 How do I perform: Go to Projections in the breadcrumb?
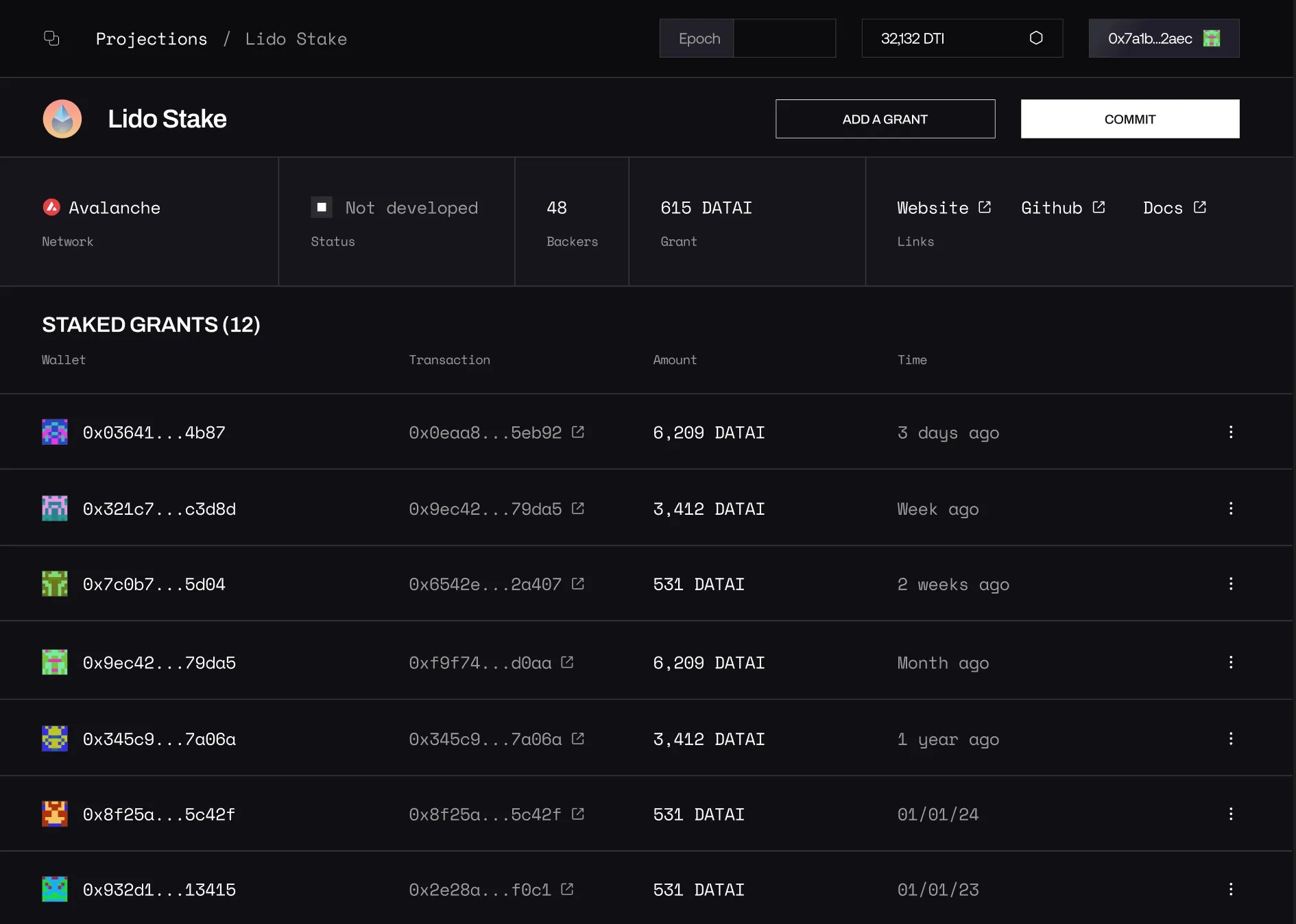(152, 39)
